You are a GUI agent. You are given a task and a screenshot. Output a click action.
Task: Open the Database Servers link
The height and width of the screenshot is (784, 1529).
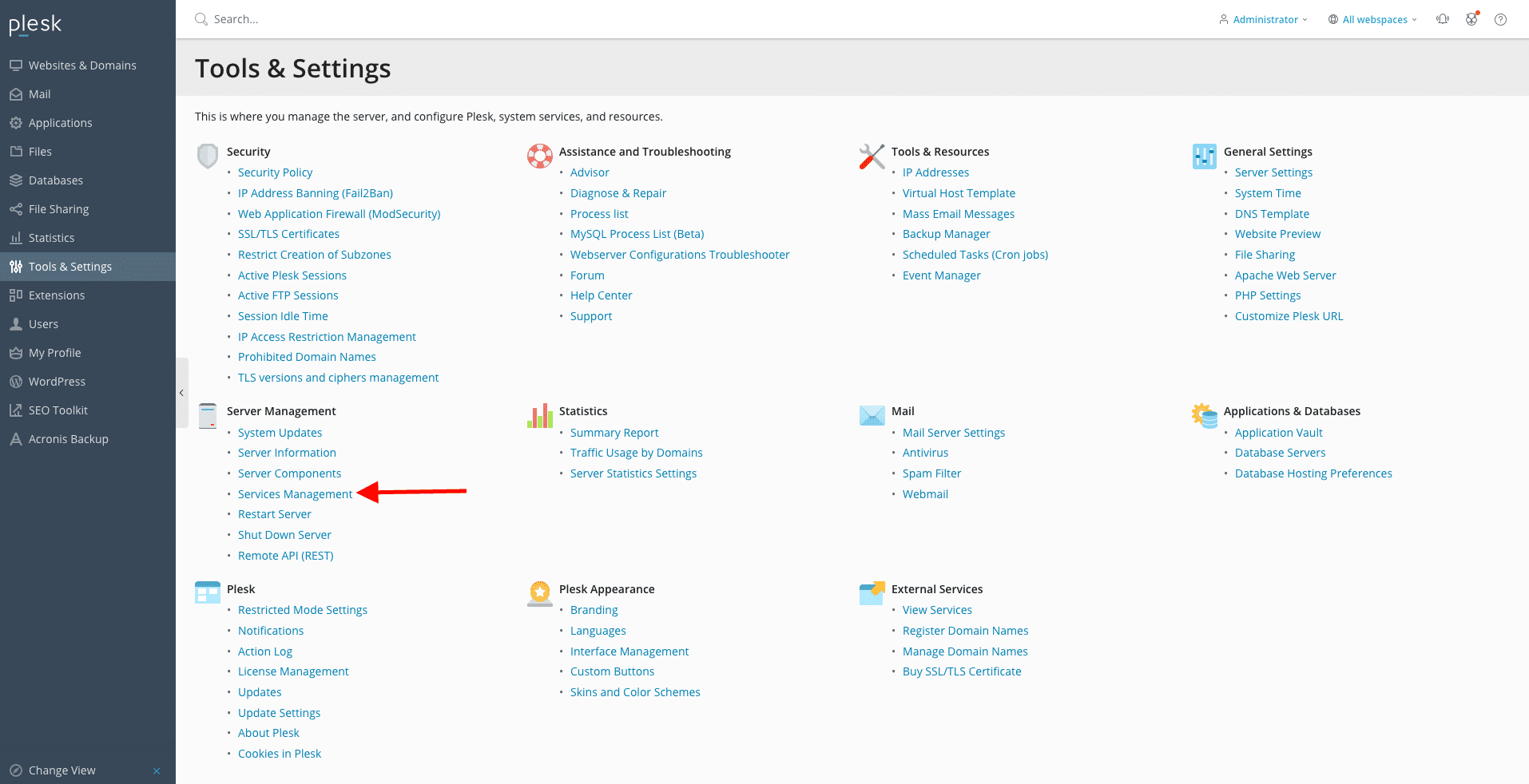pyautogui.click(x=1280, y=453)
